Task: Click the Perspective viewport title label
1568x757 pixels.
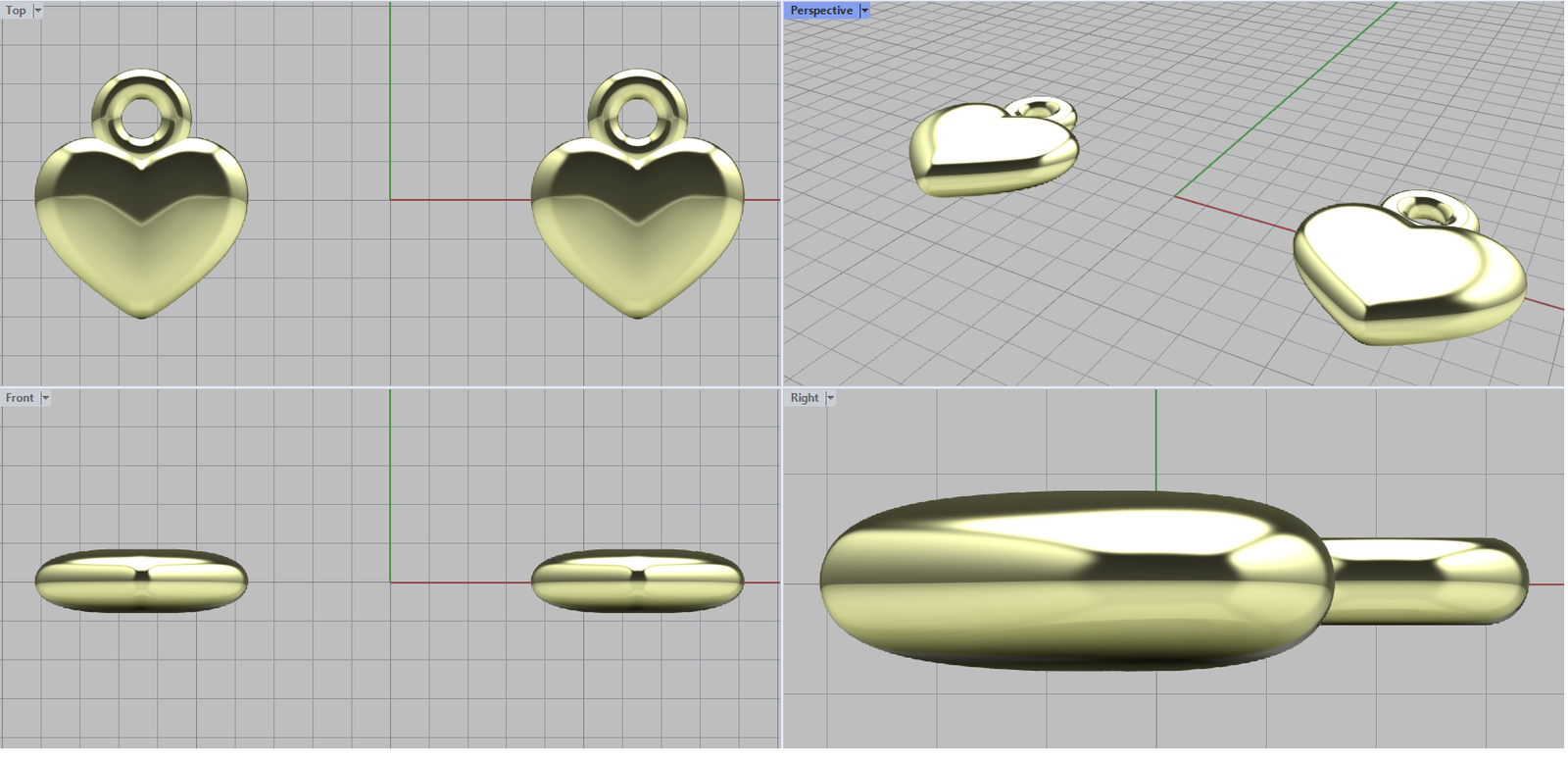Action: tap(821, 11)
